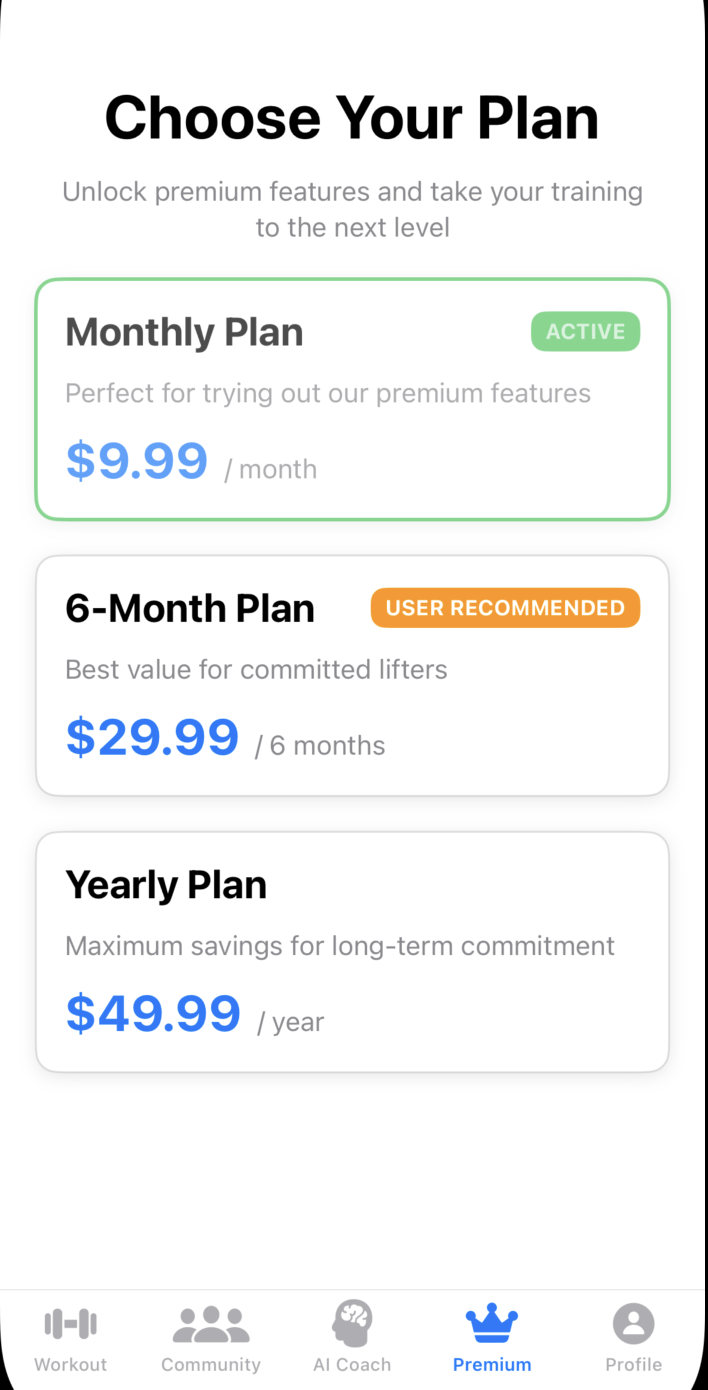Select the $29.99 six-month price
The height and width of the screenshot is (1390, 708).
(x=152, y=737)
